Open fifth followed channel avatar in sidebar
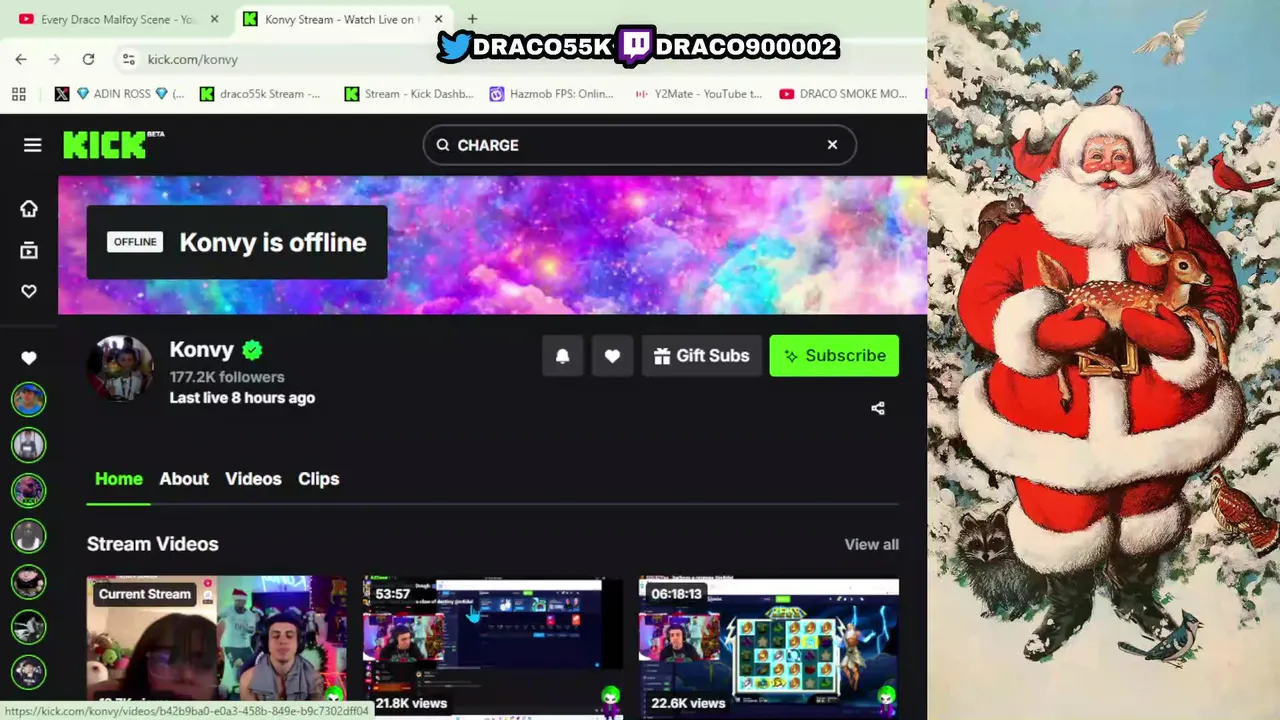Viewport: 1280px width, 720px height. (29, 581)
